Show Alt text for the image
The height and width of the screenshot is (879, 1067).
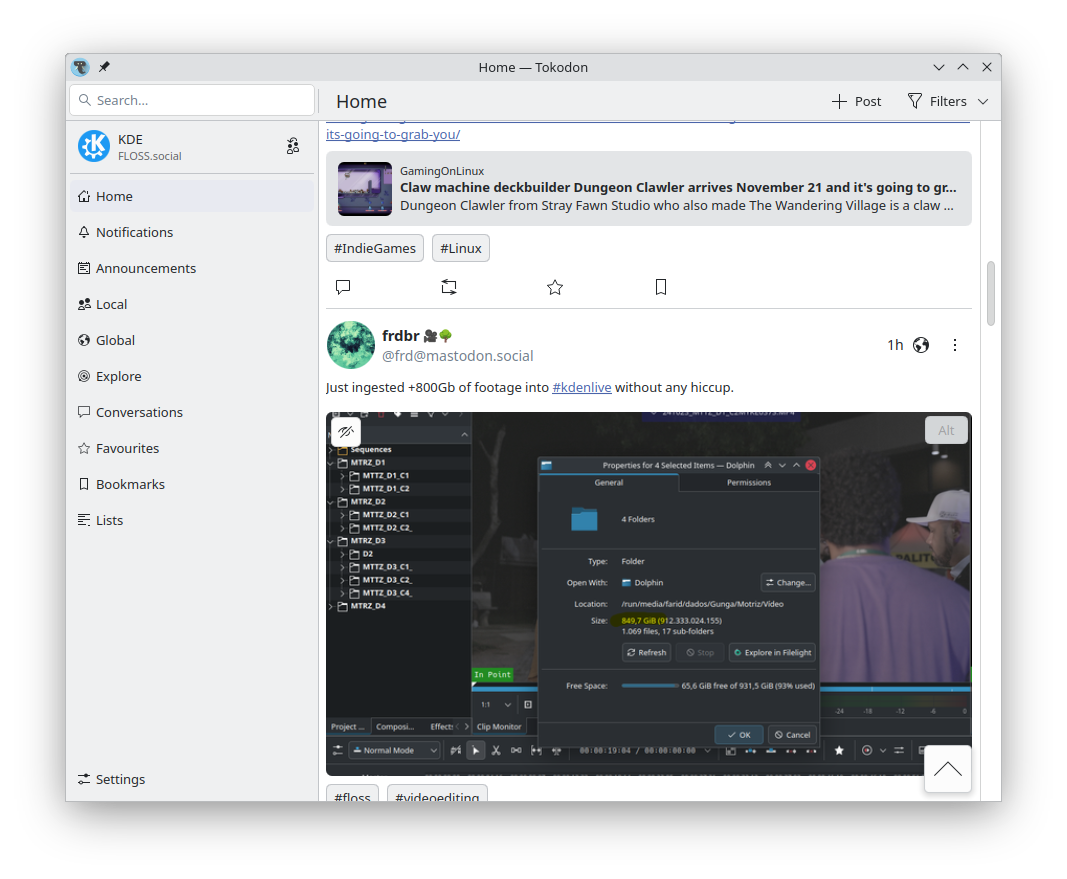click(x=946, y=430)
